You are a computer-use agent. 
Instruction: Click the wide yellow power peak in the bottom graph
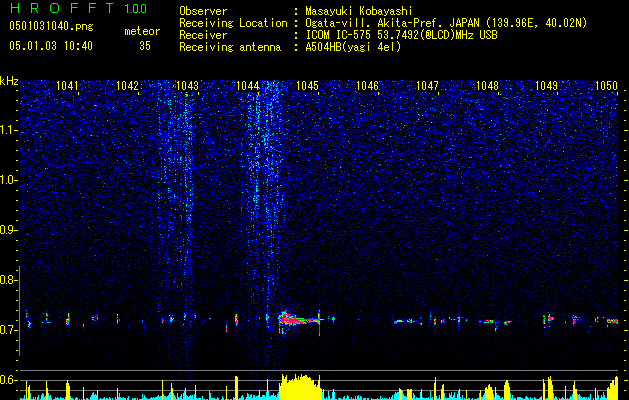coord(300,387)
